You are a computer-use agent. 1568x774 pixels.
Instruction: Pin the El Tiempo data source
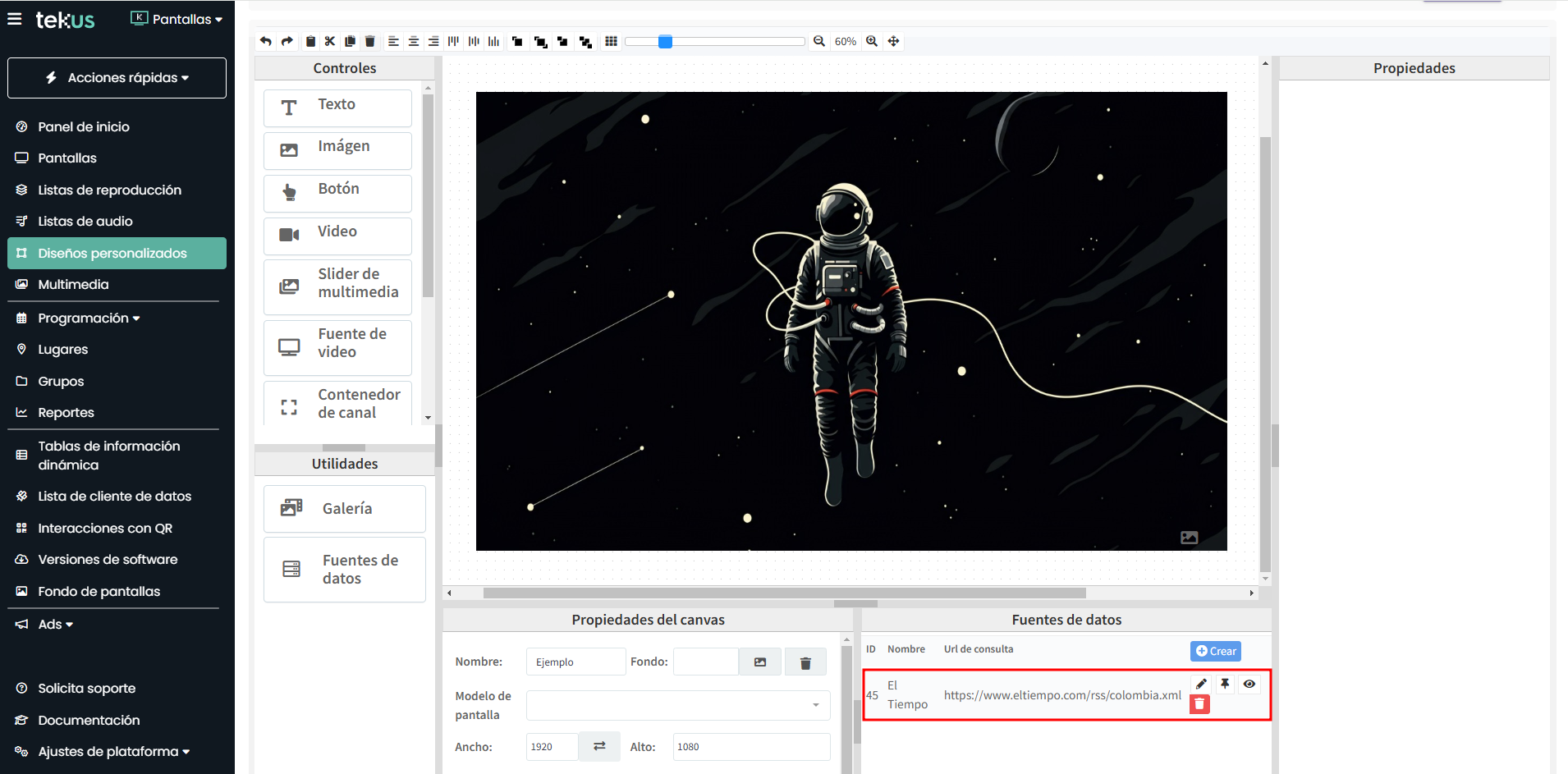(x=1225, y=684)
